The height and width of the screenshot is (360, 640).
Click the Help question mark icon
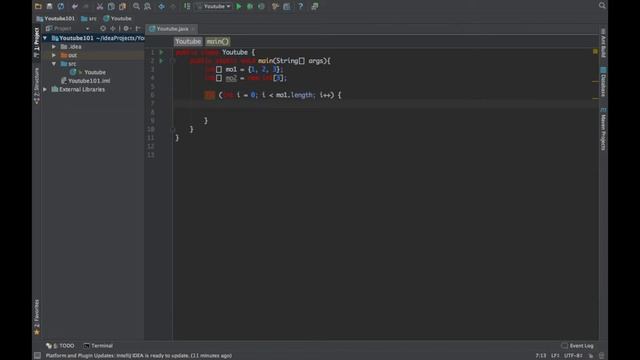(300, 6)
